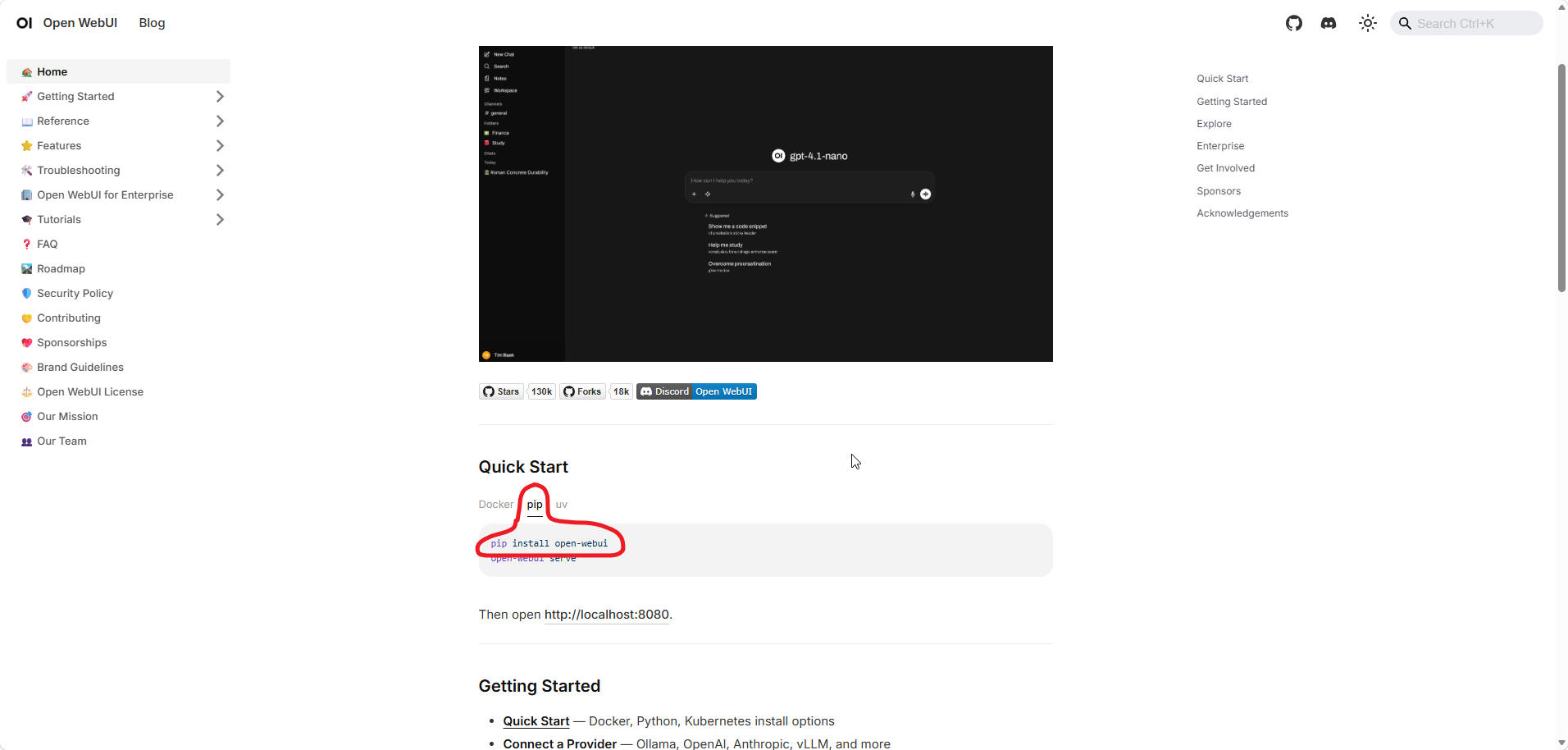1568x750 pixels.
Task: Expand Open WebUI for Enterprise chevron
Action: (220, 194)
